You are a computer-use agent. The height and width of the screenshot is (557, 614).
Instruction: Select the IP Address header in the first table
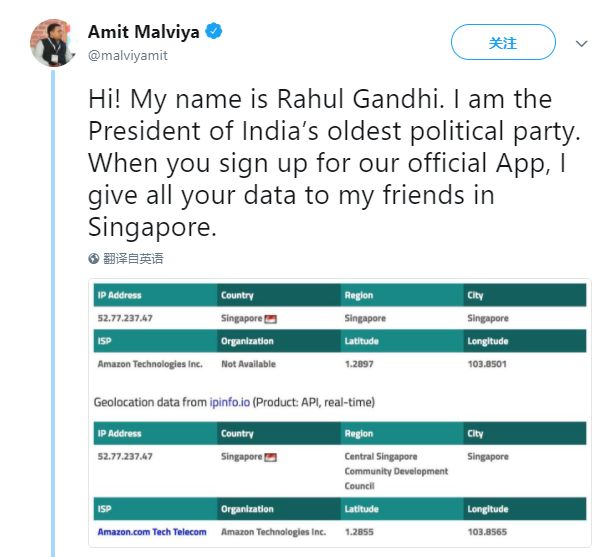120,296
